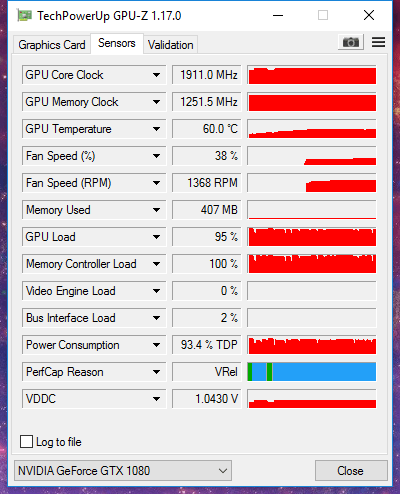
Task: Enable the Log to file checkbox
Action: tap(27, 442)
